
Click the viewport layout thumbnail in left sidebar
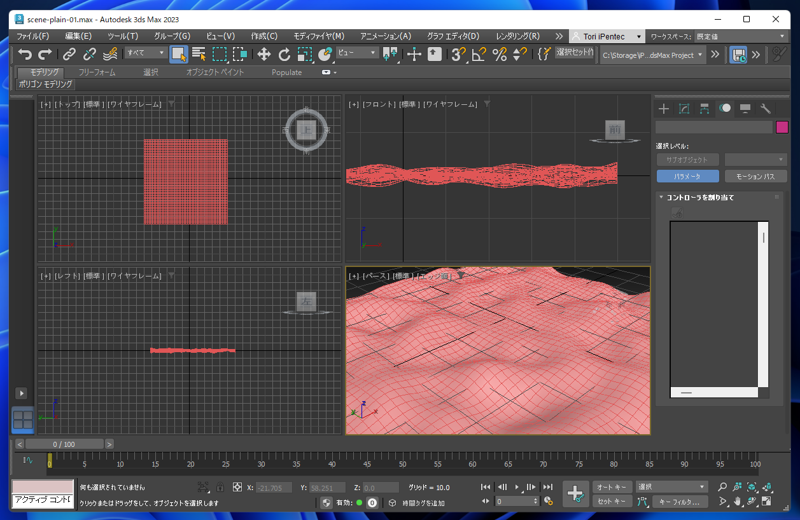pos(23,419)
